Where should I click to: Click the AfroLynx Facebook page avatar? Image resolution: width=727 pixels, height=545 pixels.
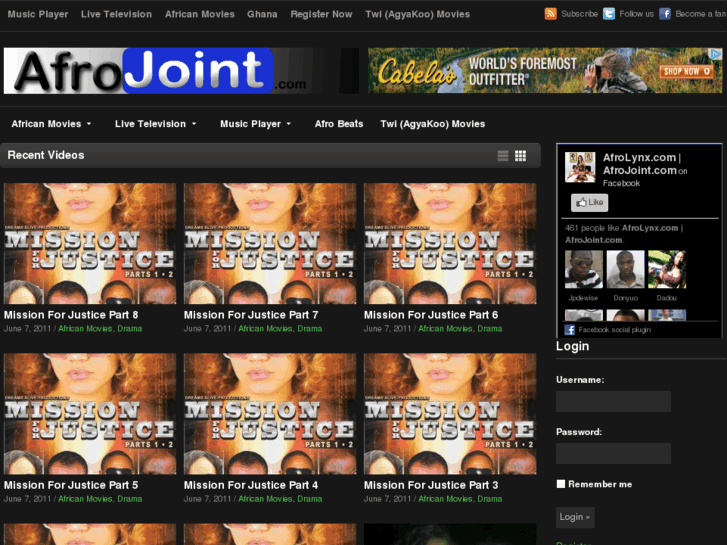tap(580, 167)
